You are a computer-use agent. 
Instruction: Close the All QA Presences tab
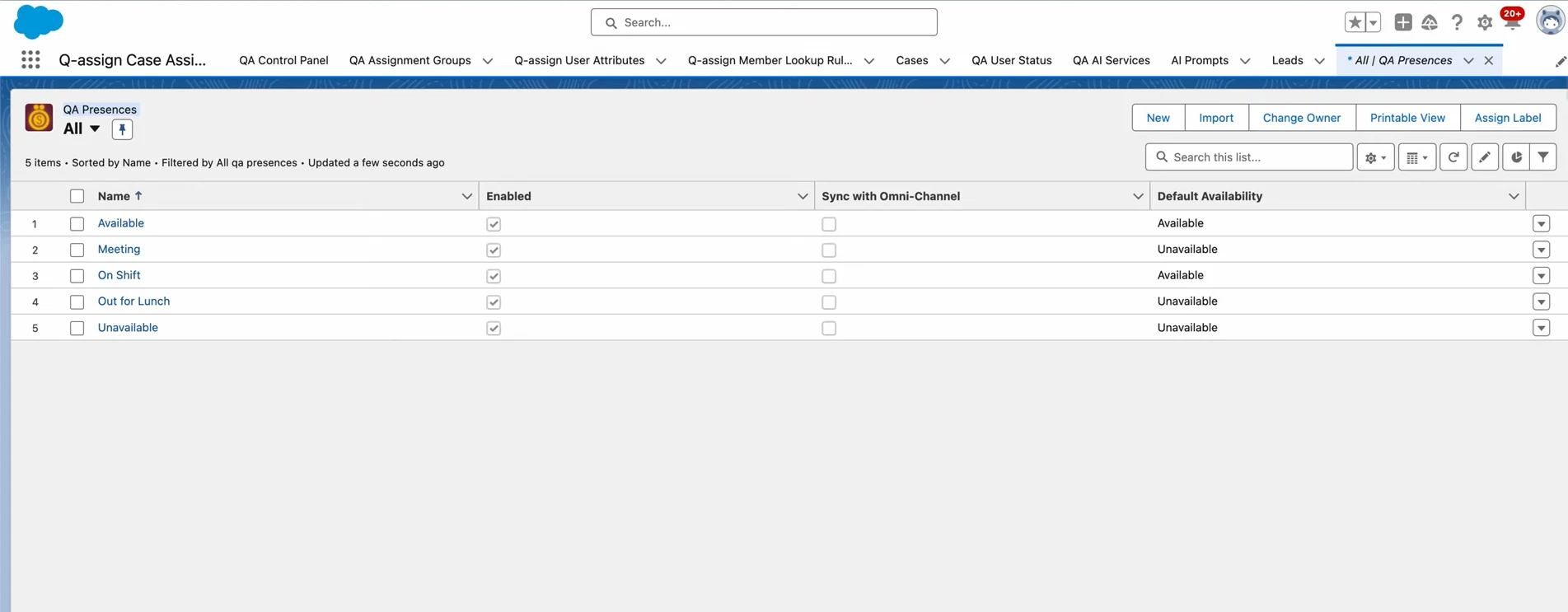tap(1489, 60)
